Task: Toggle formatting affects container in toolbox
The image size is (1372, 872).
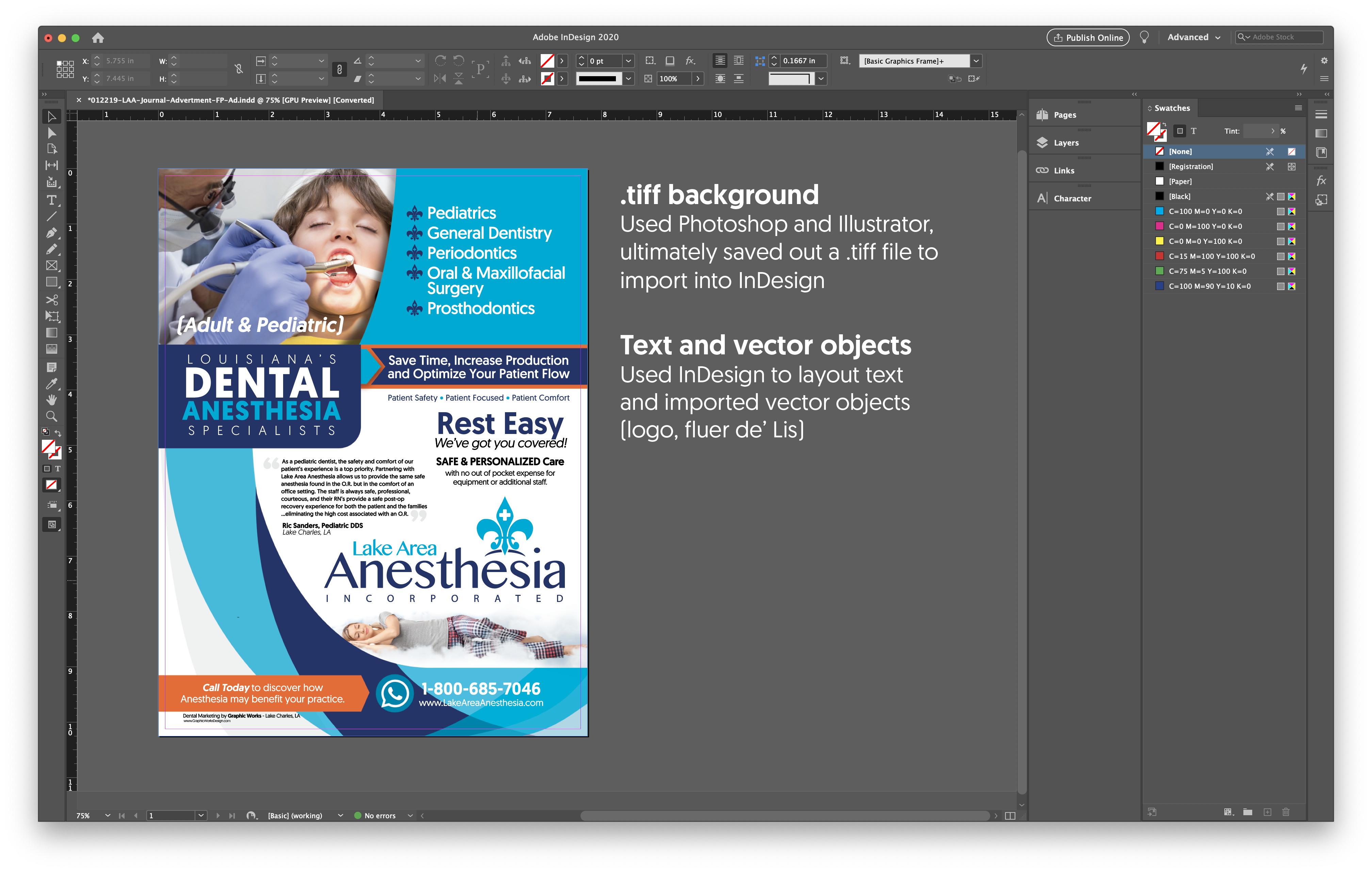Action: (x=47, y=469)
